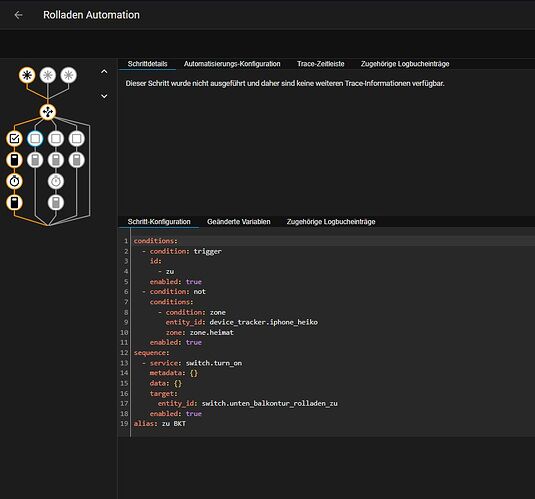This screenshot has width=535, height=499.
Task: Click line 3 'id:' in the YAML
Action: tap(155, 261)
